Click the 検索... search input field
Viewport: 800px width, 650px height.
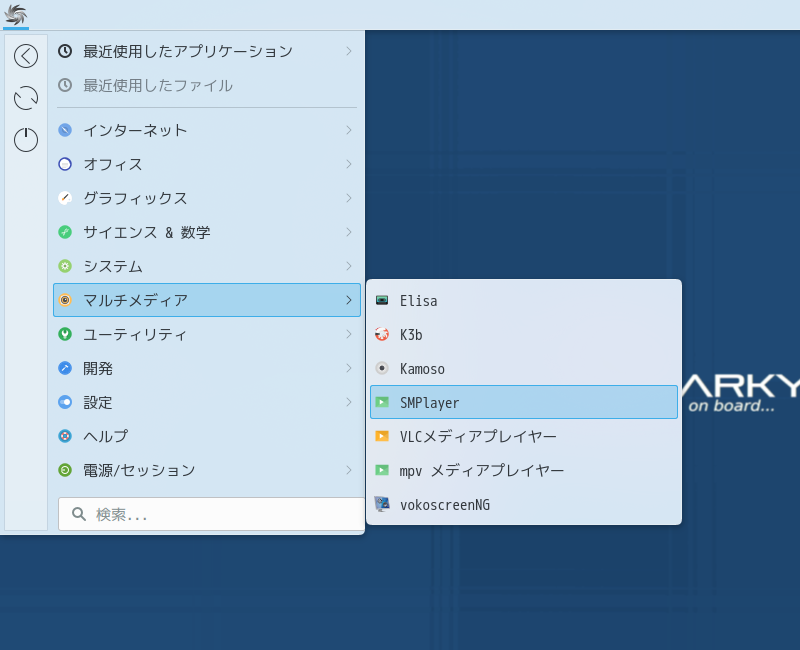[x=211, y=514]
